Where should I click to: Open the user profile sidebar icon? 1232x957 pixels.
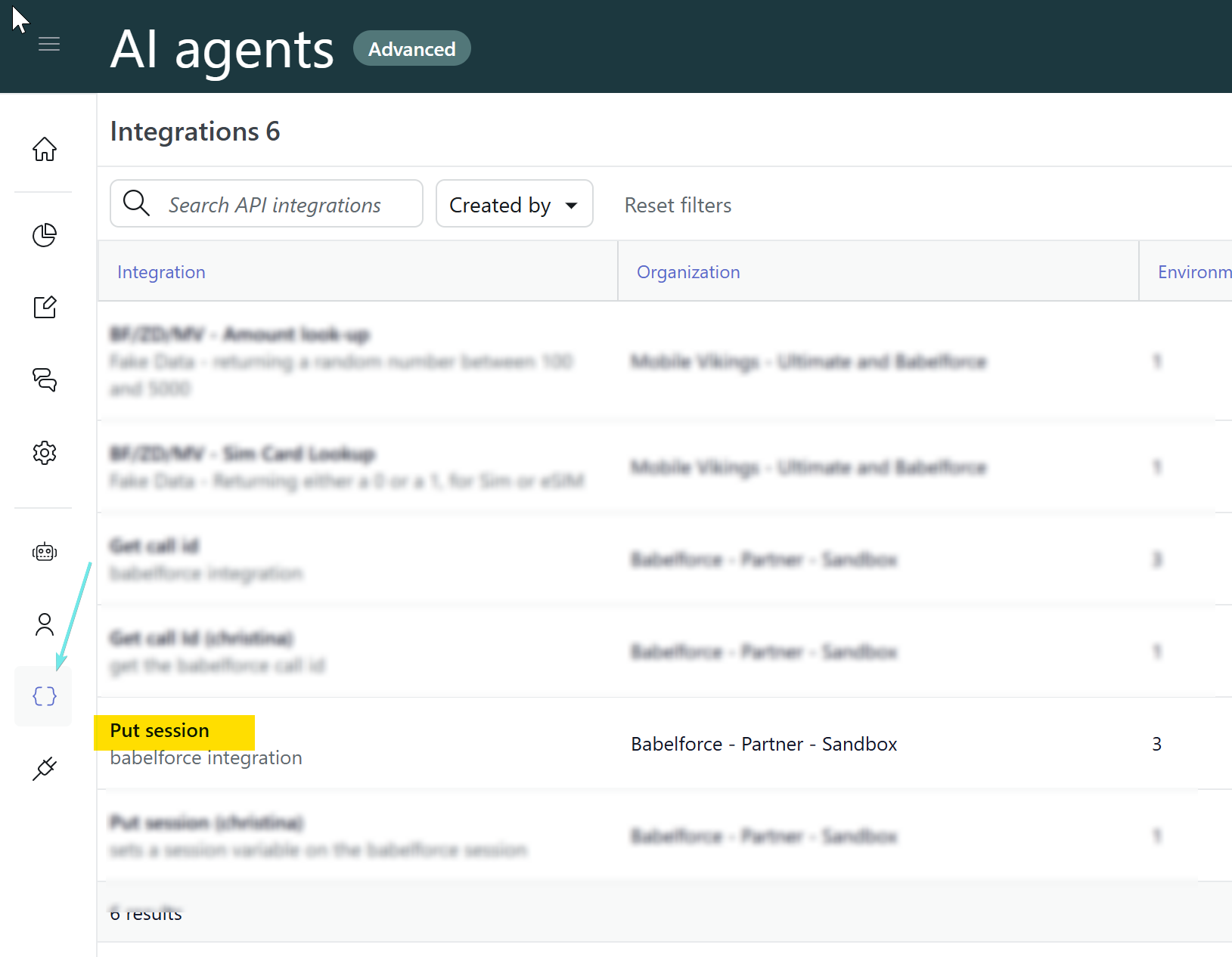coord(45,624)
